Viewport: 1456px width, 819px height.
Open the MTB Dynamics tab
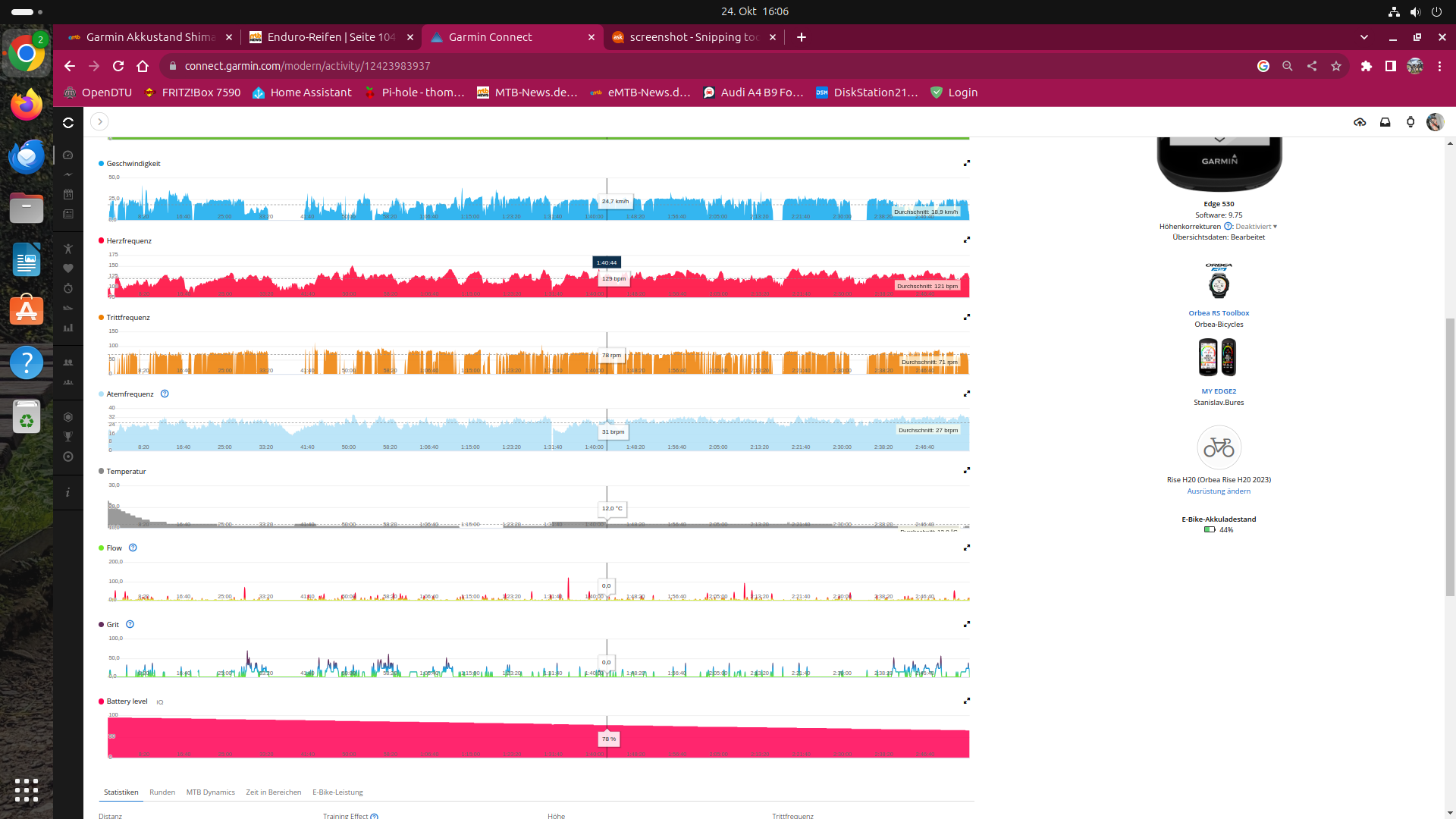(x=210, y=792)
